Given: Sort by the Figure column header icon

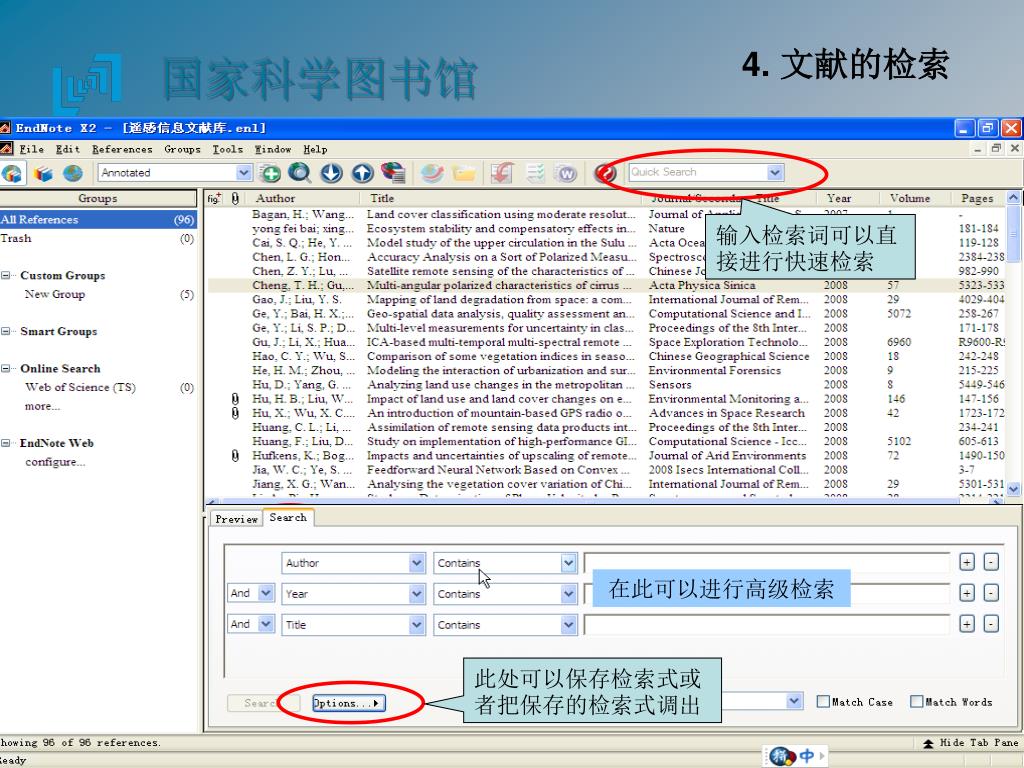Looking at the screenshot, I should pyautogui.click(x=214, y=199).
